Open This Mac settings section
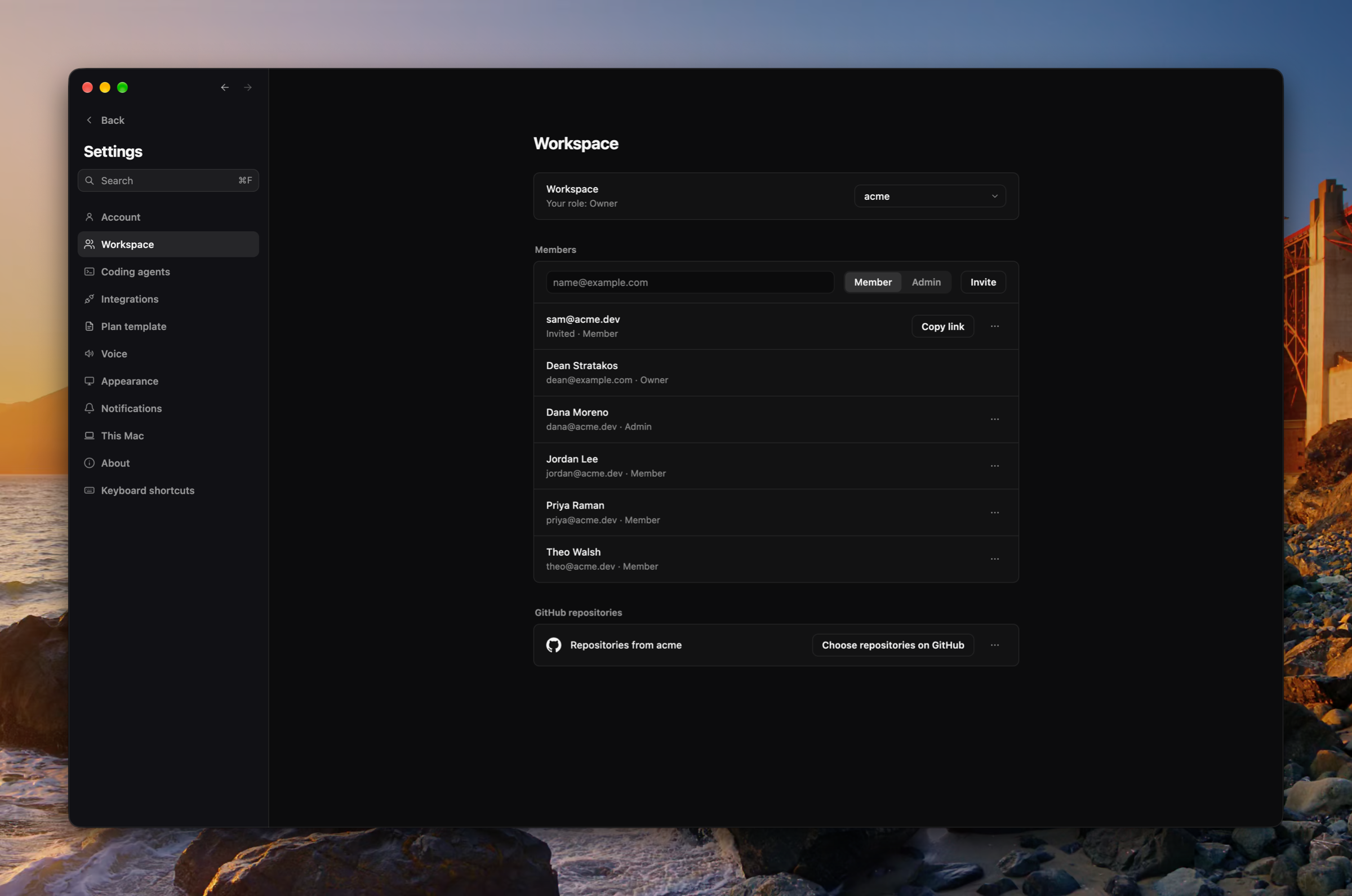This screenshot has width=1352, height=896. pos(168,436)
